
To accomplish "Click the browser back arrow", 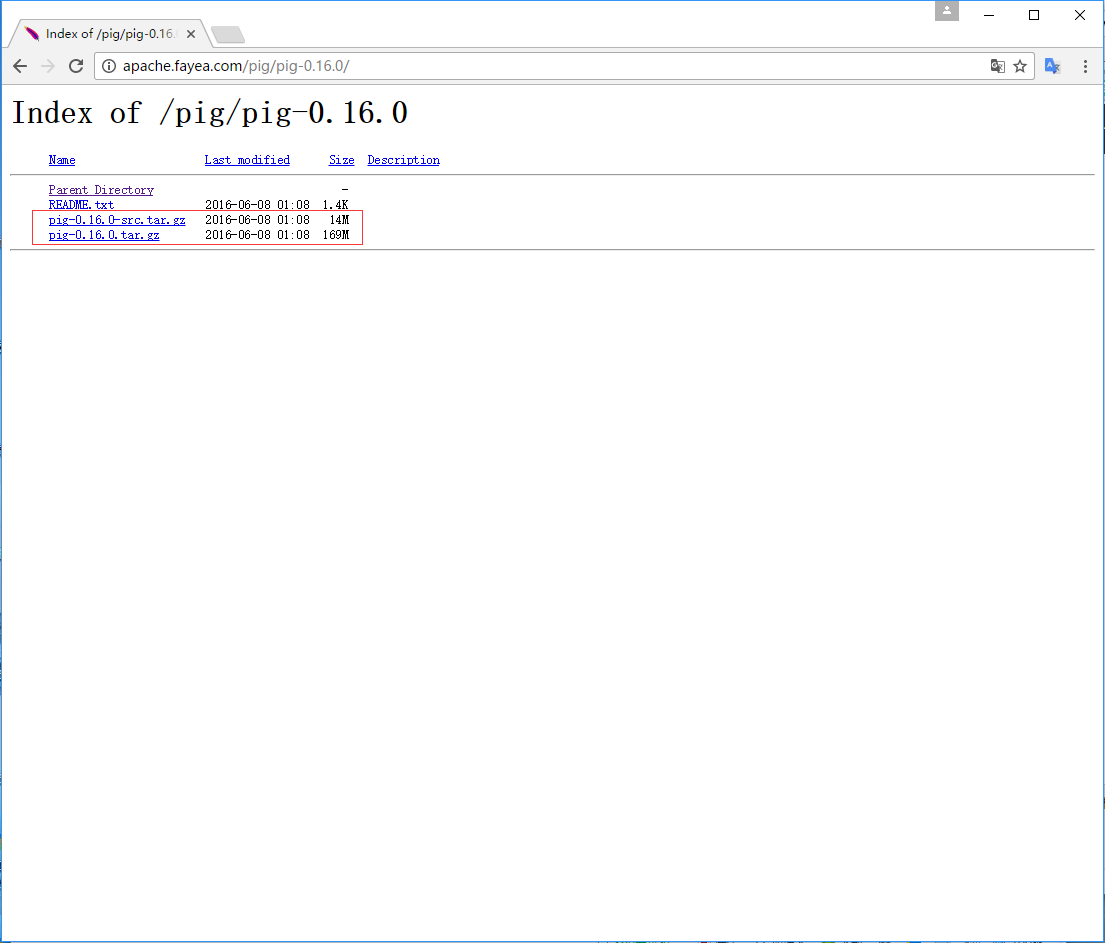I will point(20,66).
